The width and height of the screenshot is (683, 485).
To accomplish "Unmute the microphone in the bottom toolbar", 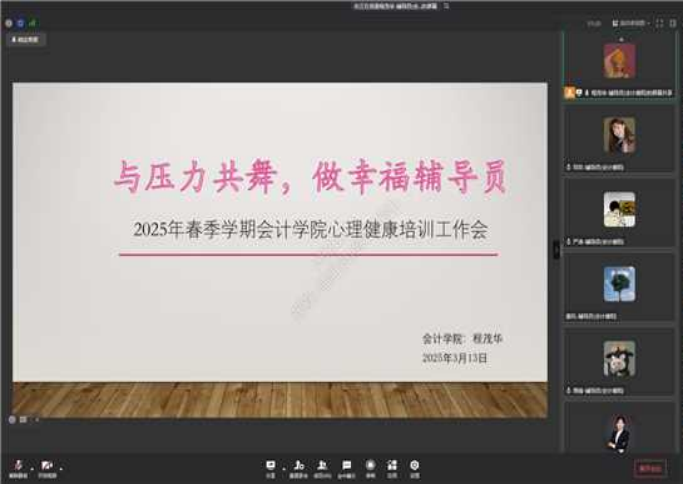I will pyautogui.click(x=17, y=466).
